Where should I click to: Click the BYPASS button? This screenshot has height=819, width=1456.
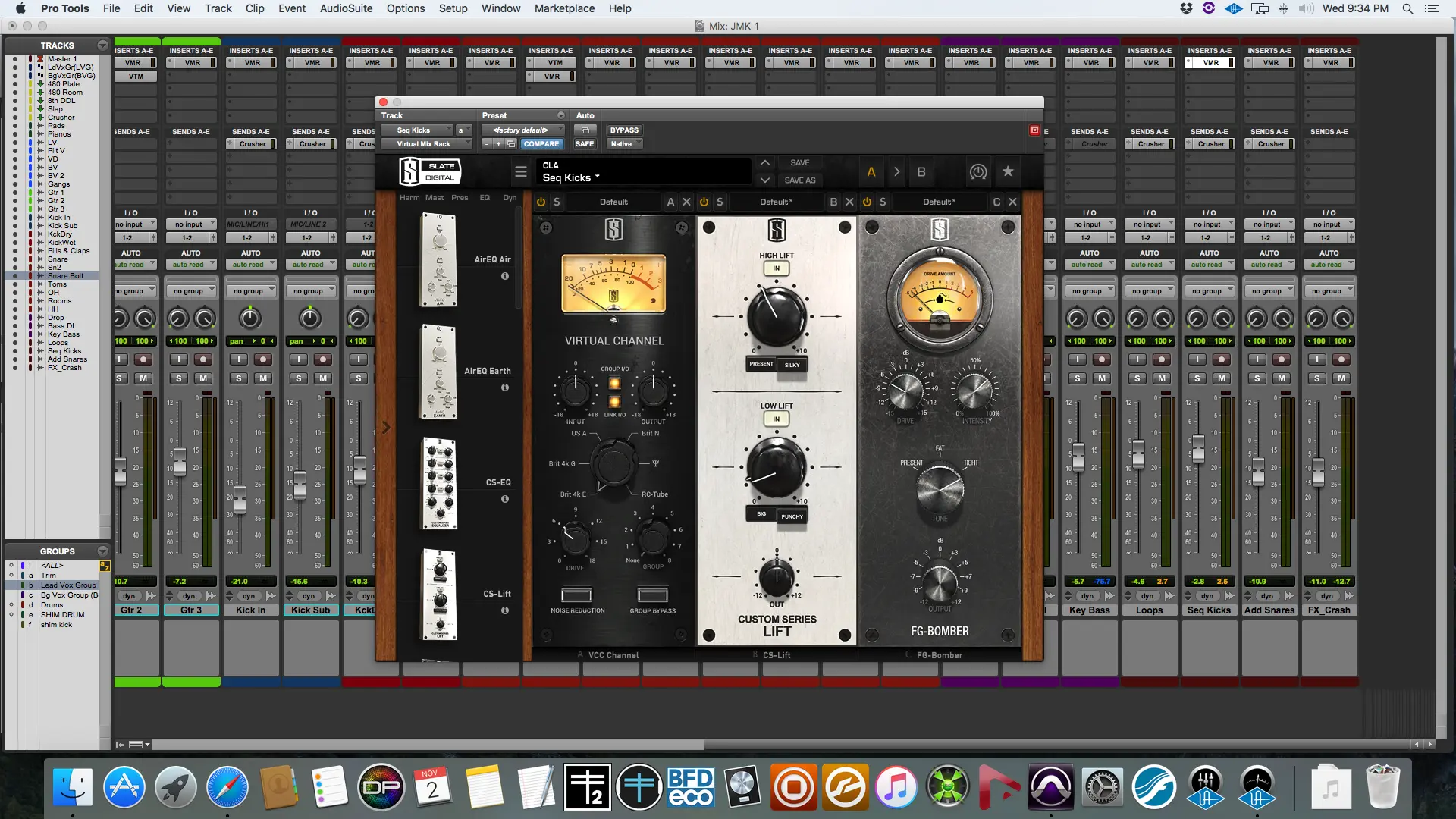pyautogui.click(x=624, y=130)
